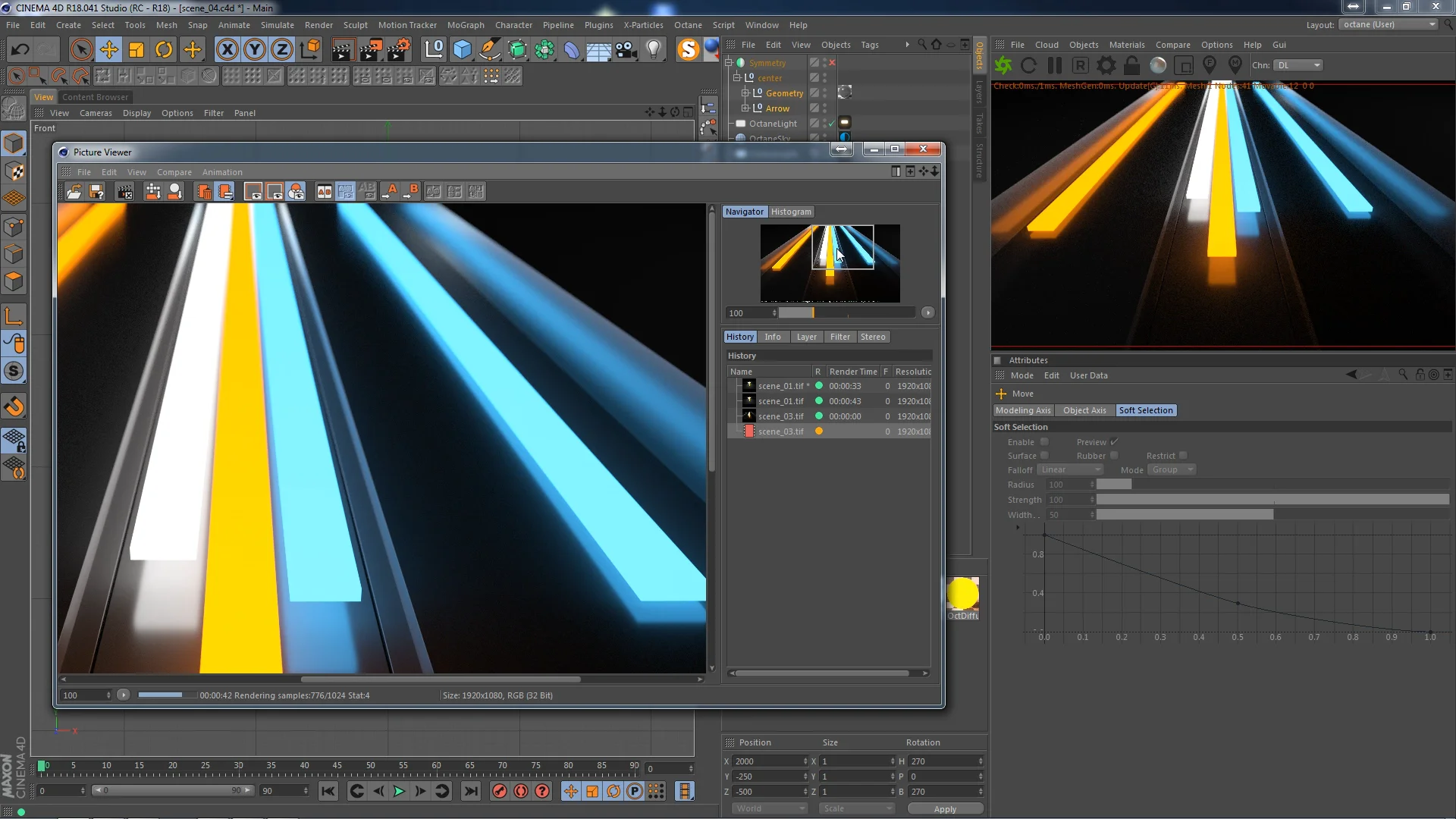The height and width of the screenshot is (819, 1456).
Task: Collapse the center null tree node
Action: (736, 78)
